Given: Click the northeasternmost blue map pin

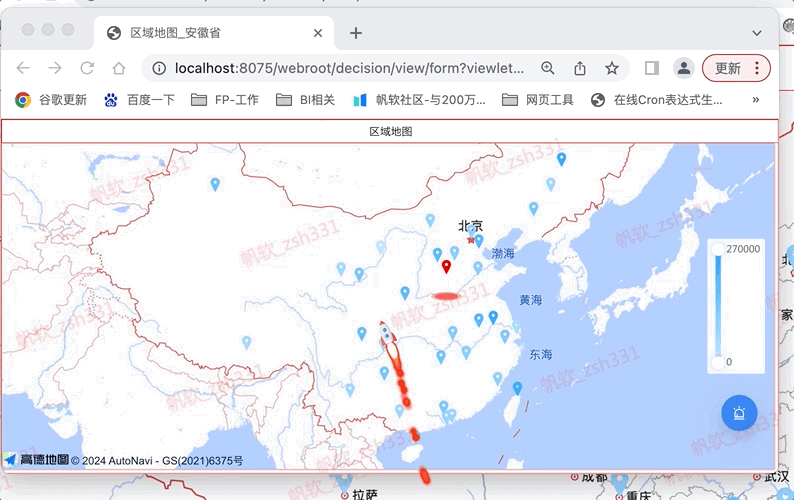Looking at the screenshot, I should (561, 159).
